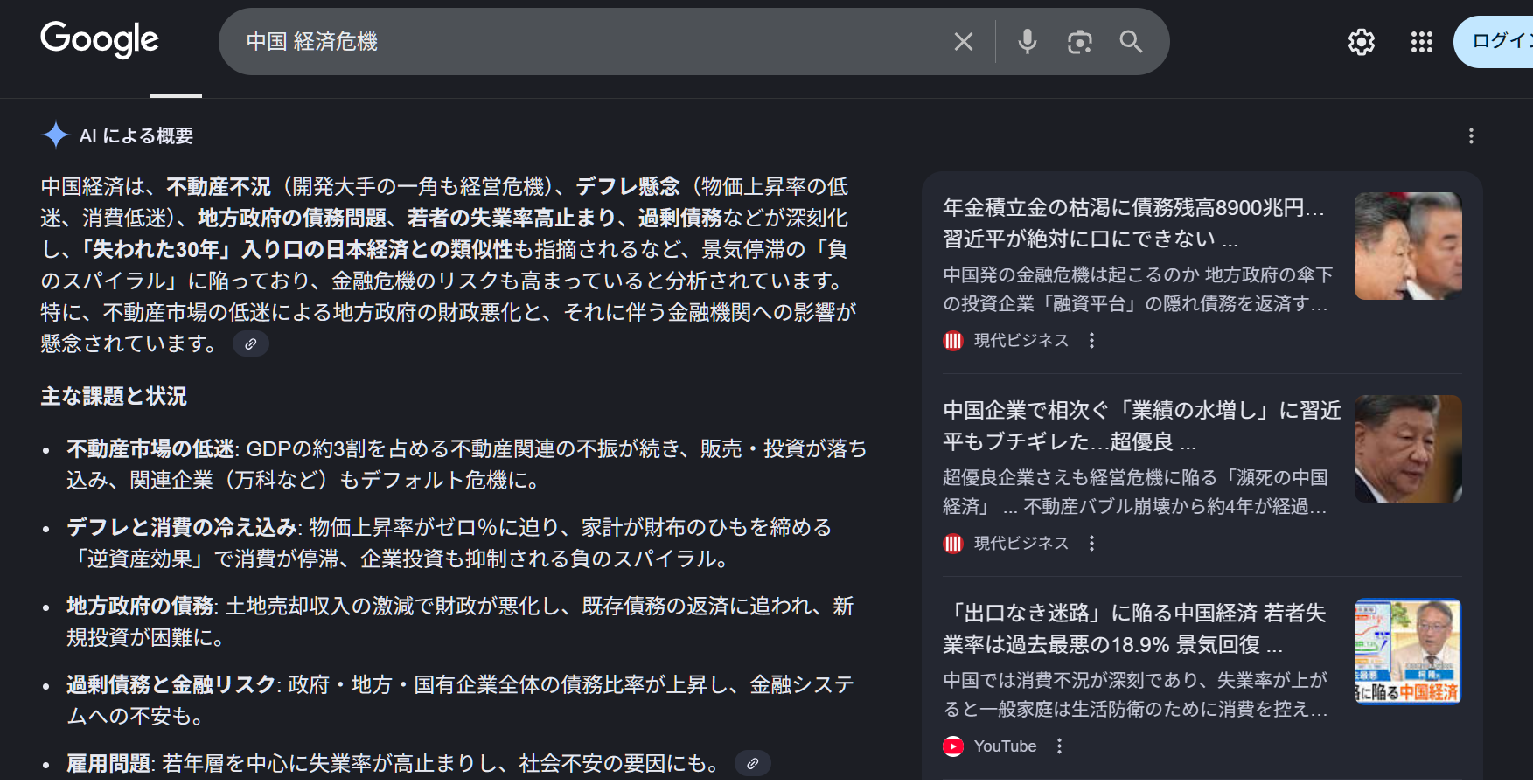Open quick settings gear icon
Viewport: 1533px width, 784px height.
coord(1361,42)
